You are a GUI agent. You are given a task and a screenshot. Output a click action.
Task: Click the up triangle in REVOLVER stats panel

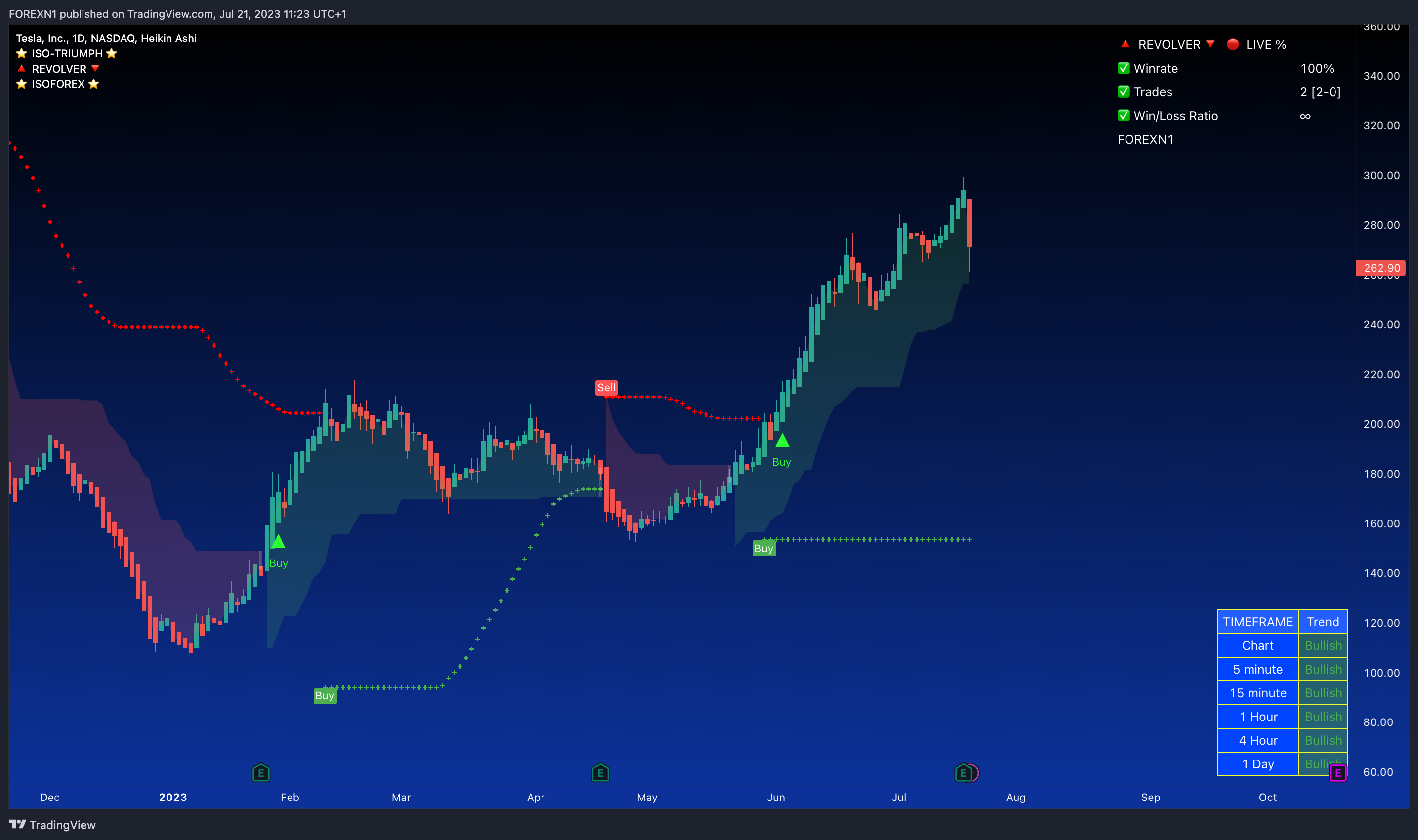(x=1125, y=44)
